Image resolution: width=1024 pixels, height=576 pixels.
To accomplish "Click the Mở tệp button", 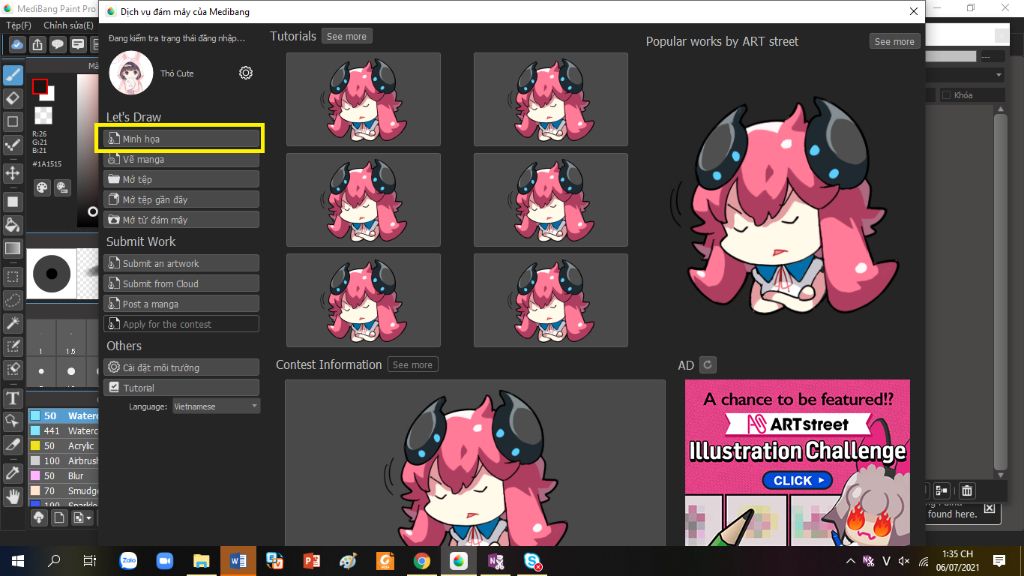I will [x=182, y=179].
